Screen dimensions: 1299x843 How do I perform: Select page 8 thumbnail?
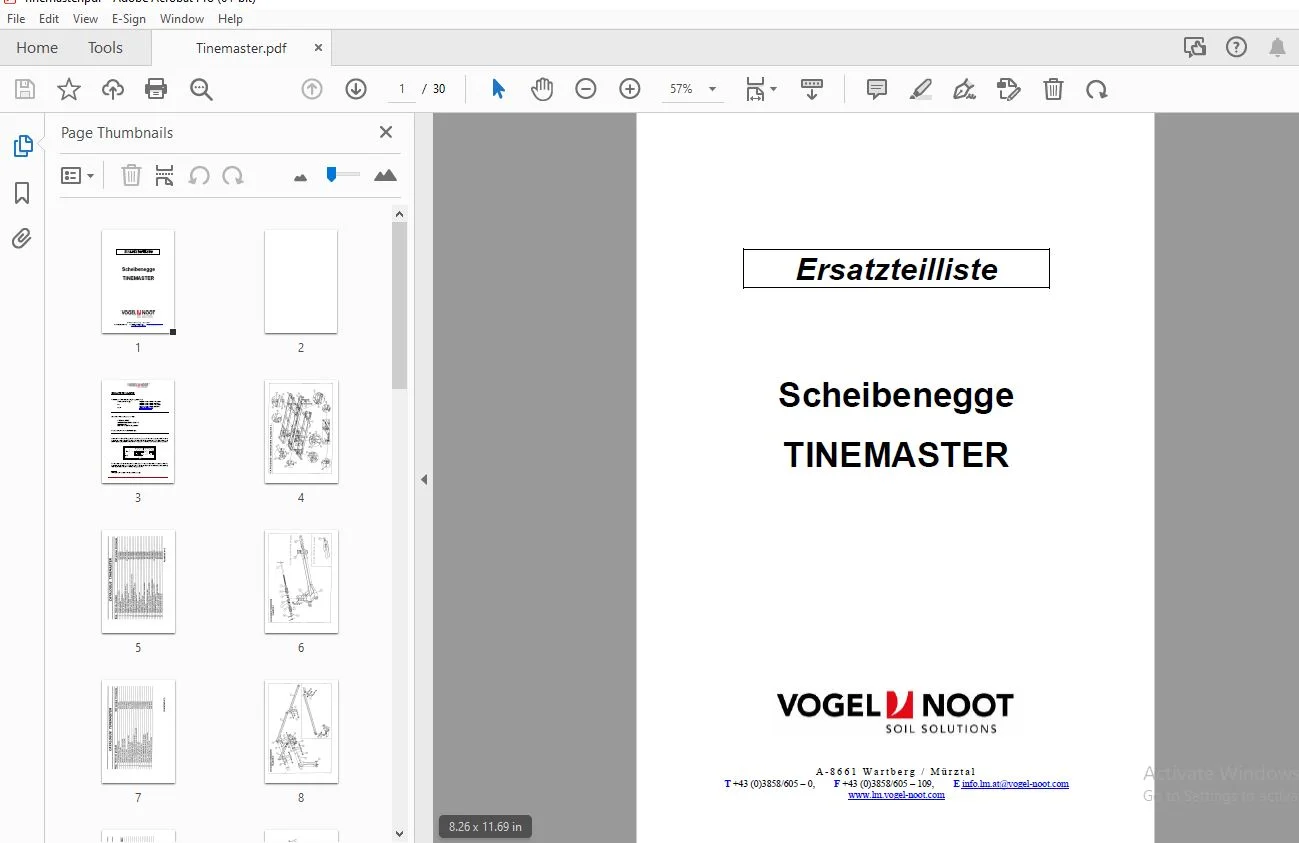click(301, 731)
